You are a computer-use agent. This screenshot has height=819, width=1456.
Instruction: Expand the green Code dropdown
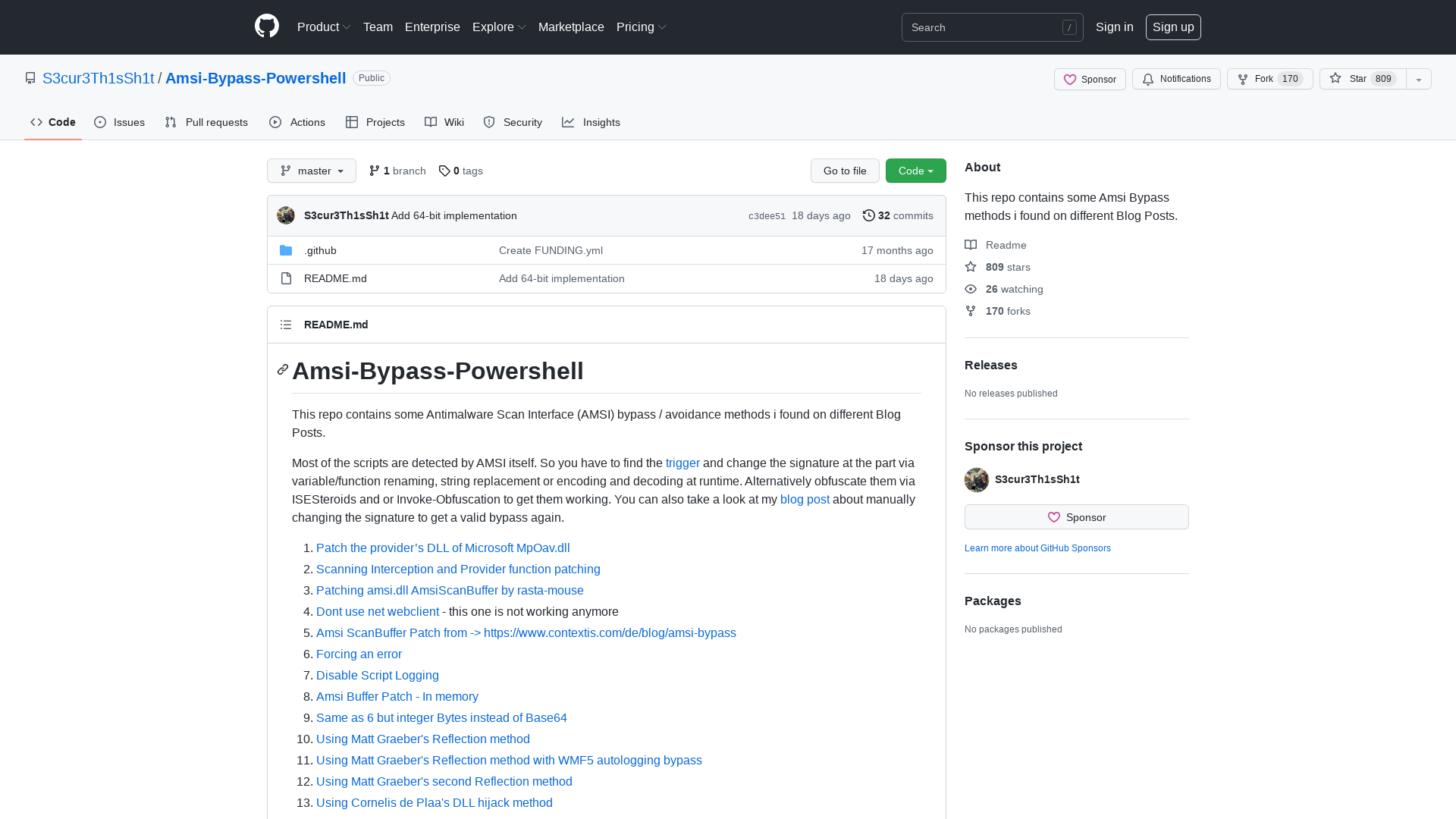915,171
